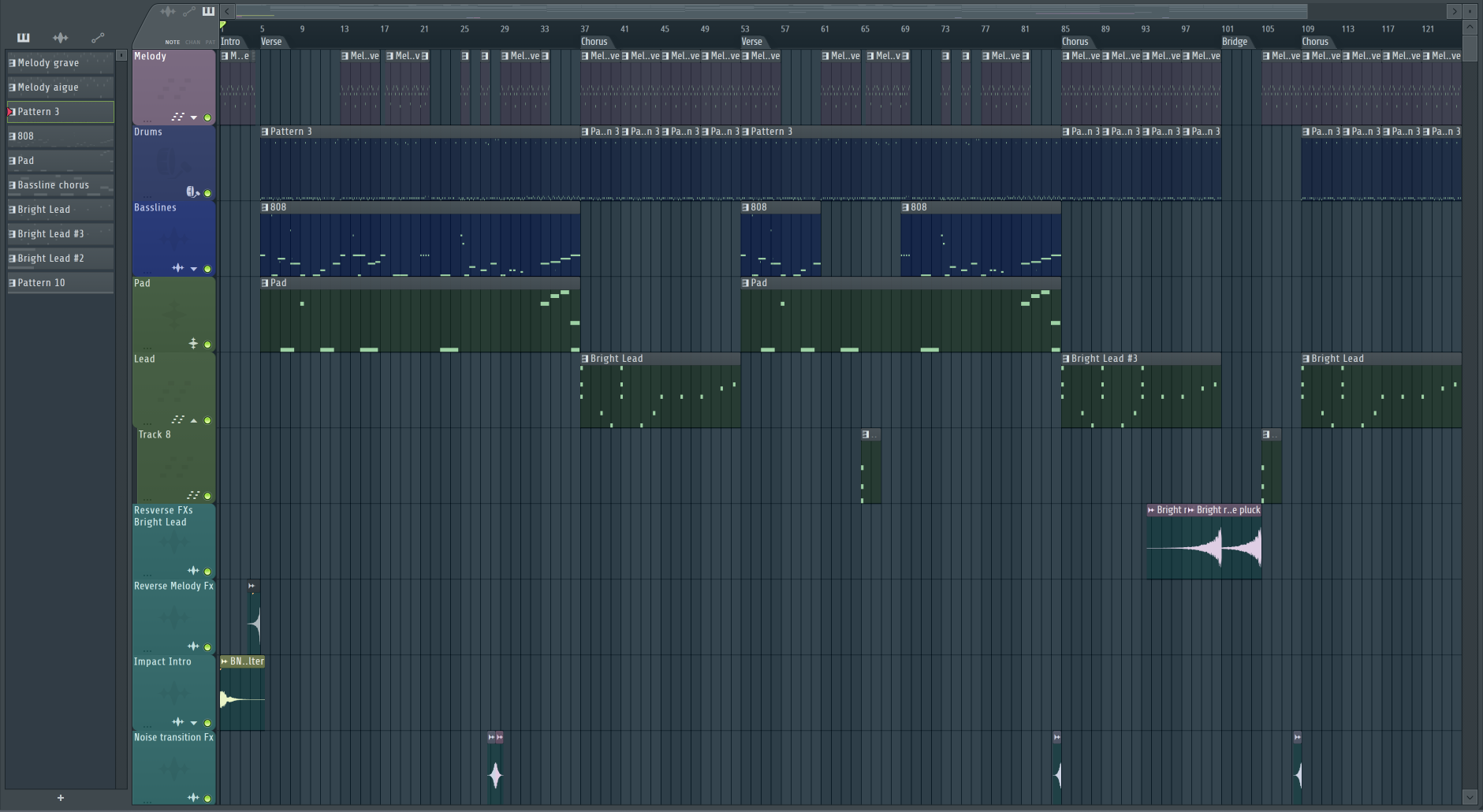
Task: Expand the Melody track dropdown arrow
Action: click(x=194, y=117)
